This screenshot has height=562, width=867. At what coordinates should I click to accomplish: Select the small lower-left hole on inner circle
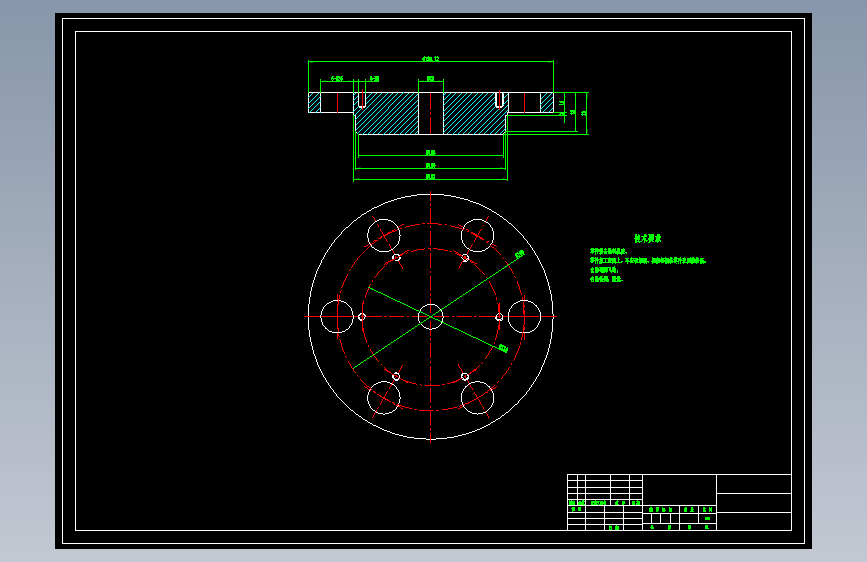tap(396, 377)
